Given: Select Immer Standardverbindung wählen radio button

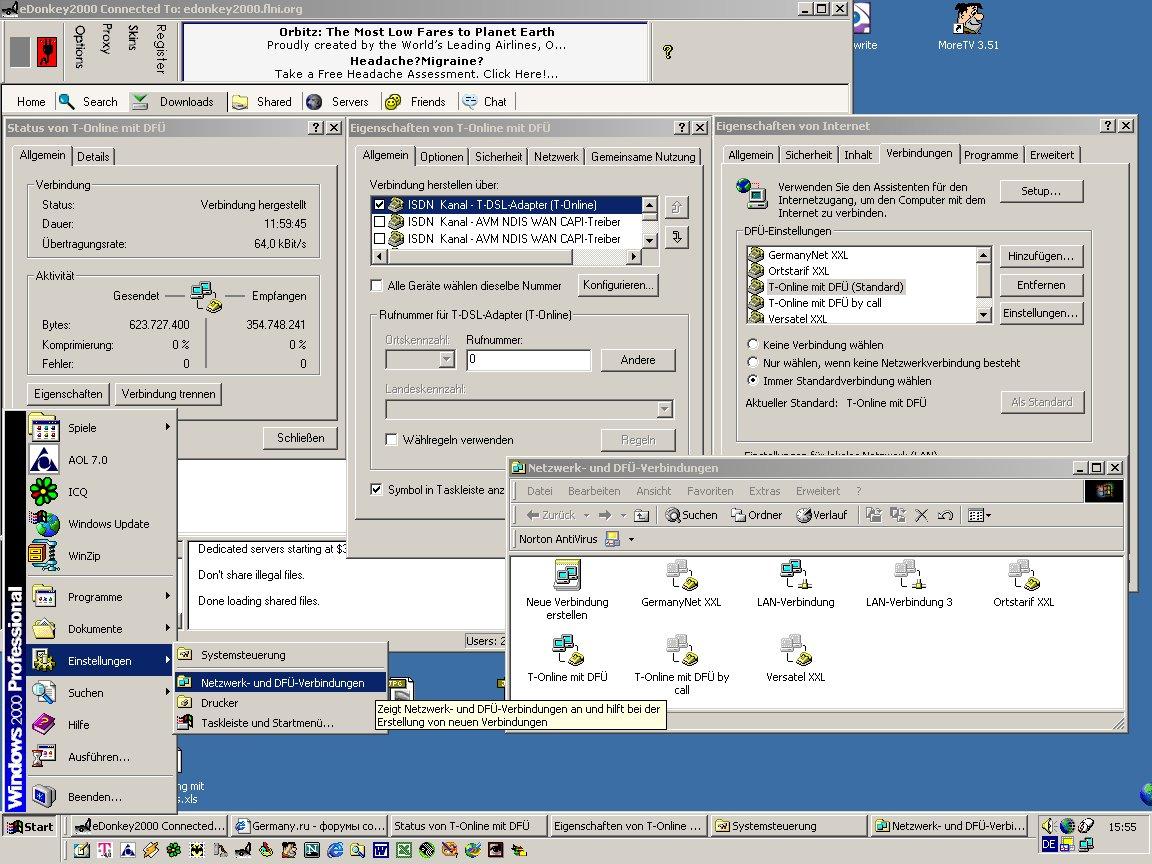Looking at the screenshot, I should 752,381.
